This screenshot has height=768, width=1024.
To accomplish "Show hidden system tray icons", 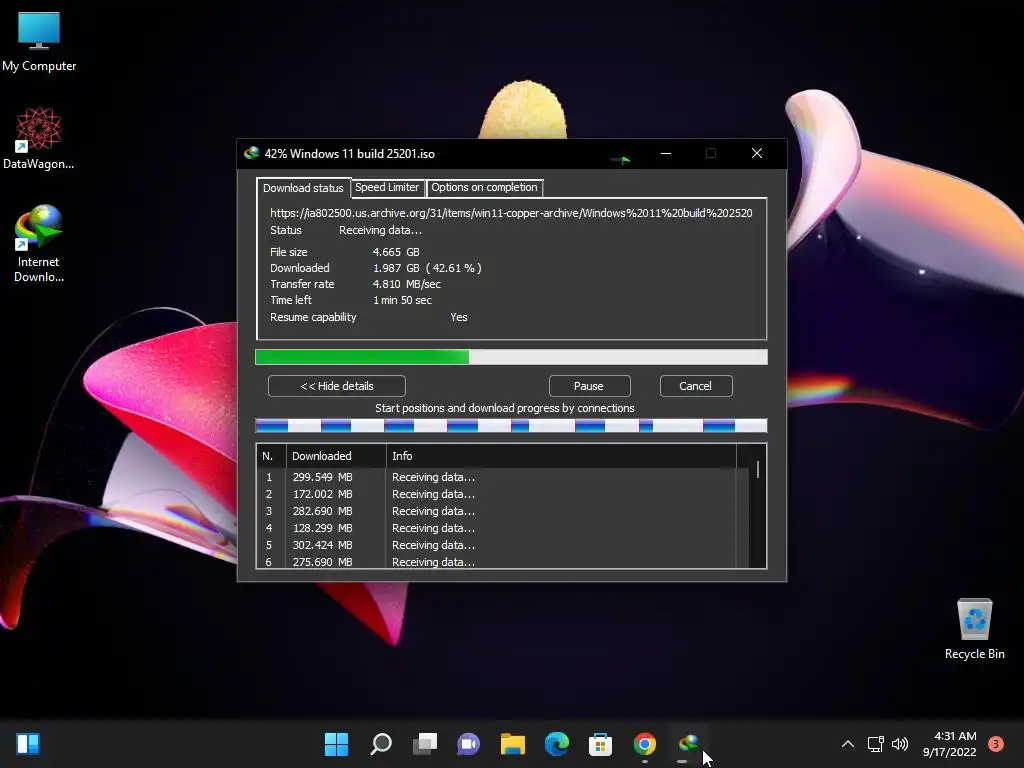I will (848, 744).
